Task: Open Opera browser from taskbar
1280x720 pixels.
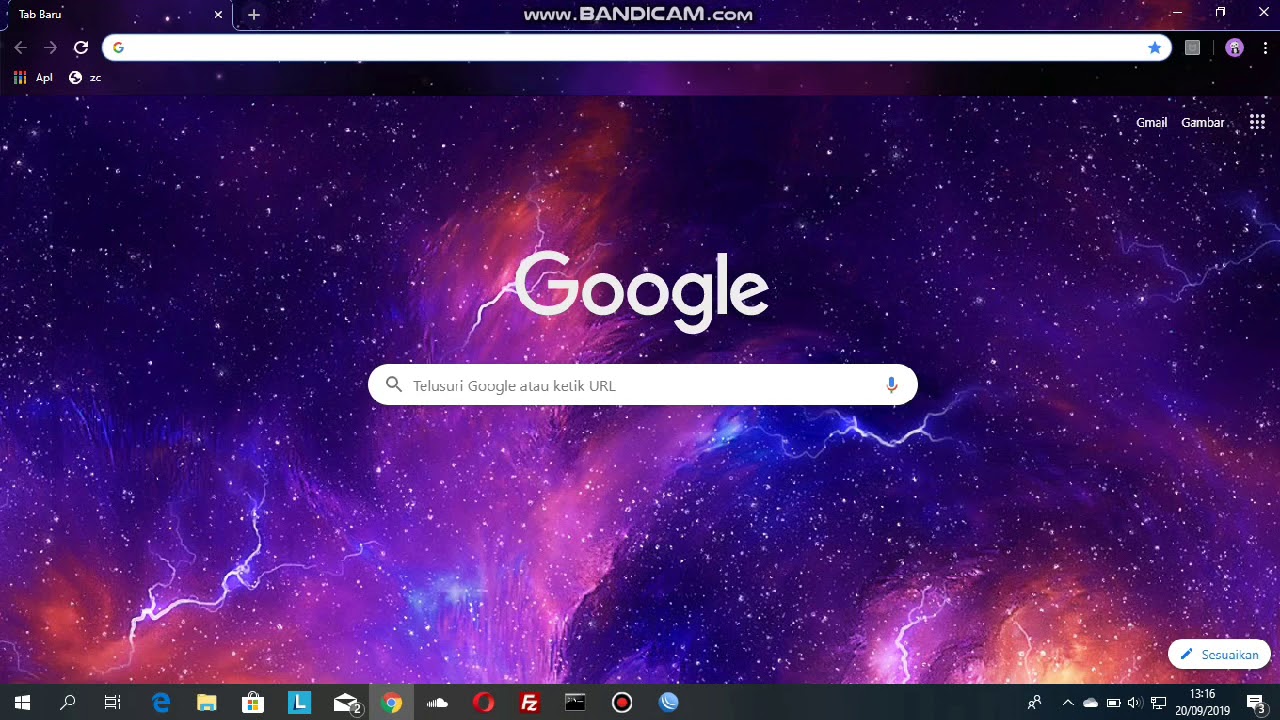Action: point(483,703)
